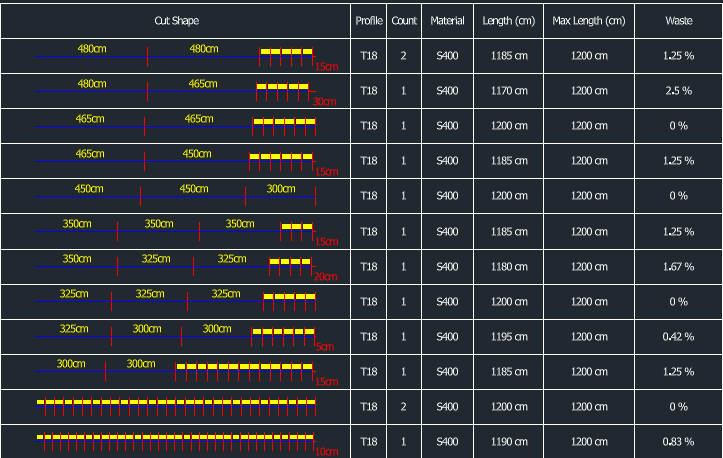Select T18 profile in the 1170 cm row
Viewport: 723px width, 458px height.
click(x=368, y=91)
